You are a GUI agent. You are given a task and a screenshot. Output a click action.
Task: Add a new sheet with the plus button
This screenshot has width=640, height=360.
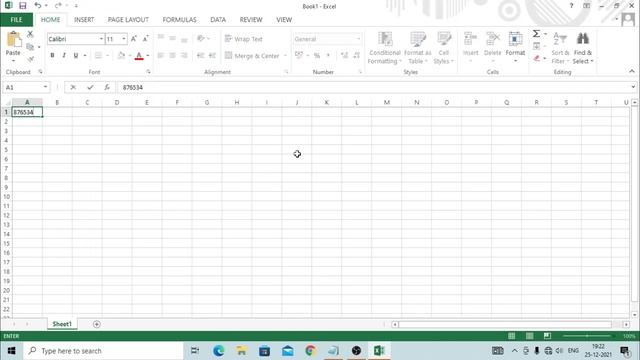[97, 324]
